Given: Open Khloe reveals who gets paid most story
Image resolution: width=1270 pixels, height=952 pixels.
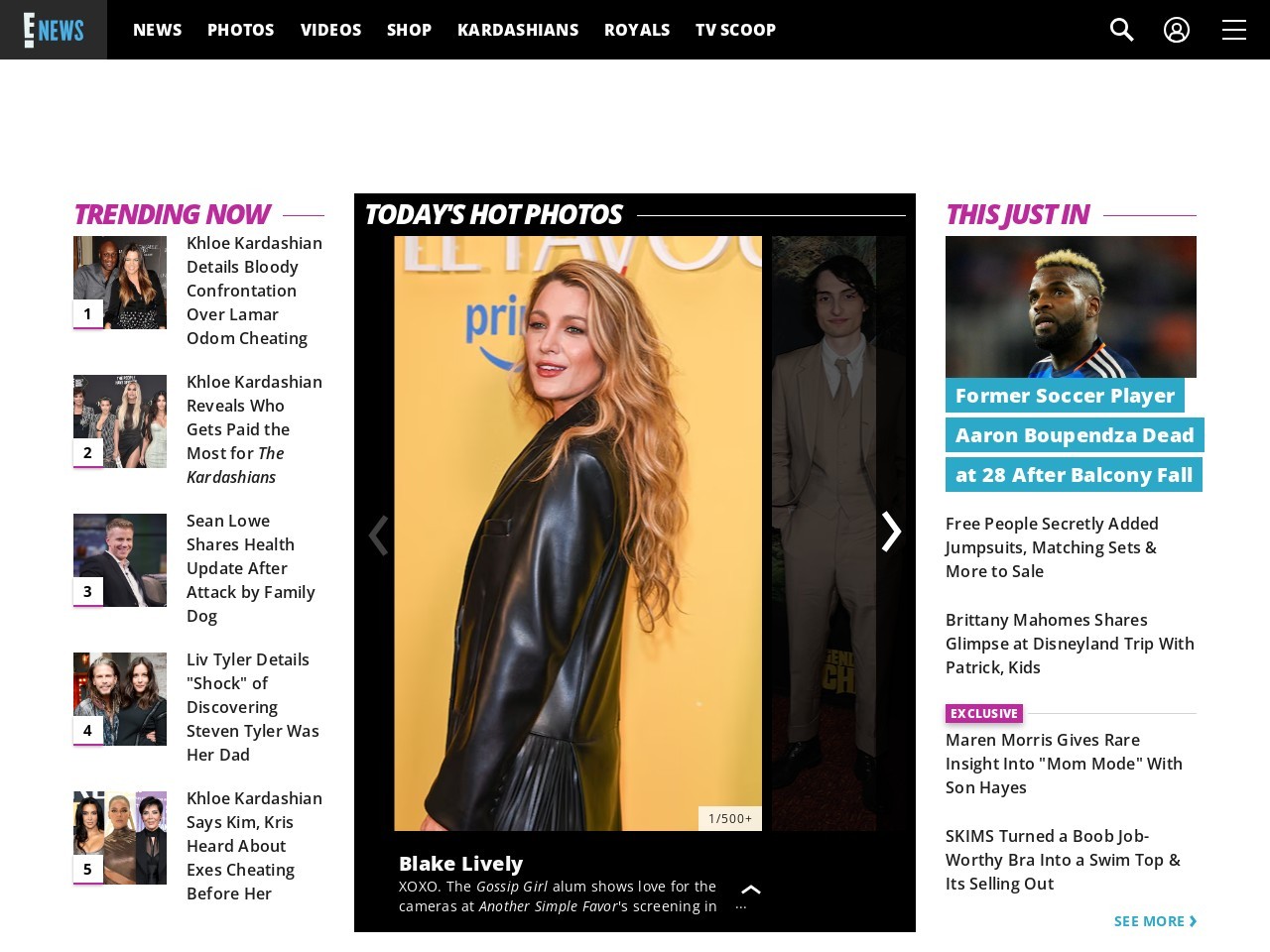Looking at the screenshot, I should point(254,429).
